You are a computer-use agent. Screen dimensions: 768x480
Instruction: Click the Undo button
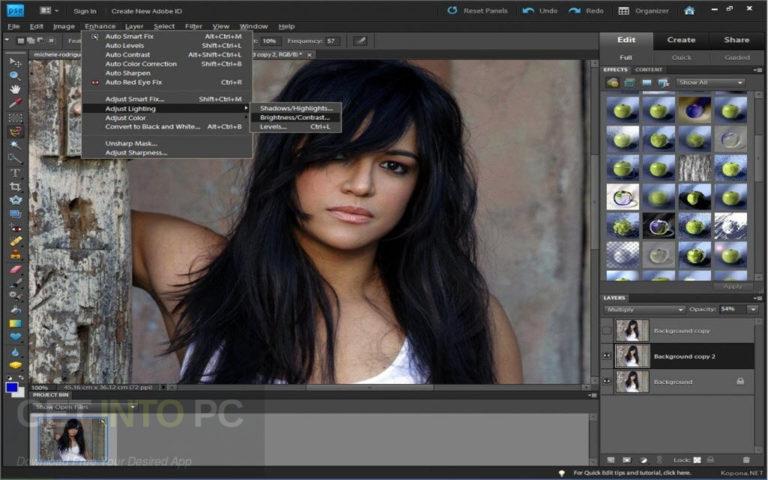coord(540,10)
